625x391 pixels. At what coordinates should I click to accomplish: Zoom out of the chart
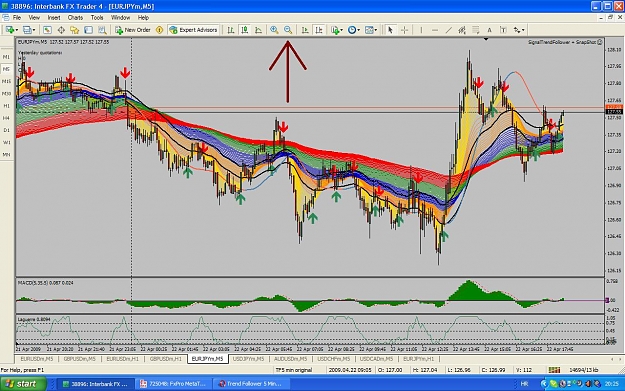coord(288,30)
